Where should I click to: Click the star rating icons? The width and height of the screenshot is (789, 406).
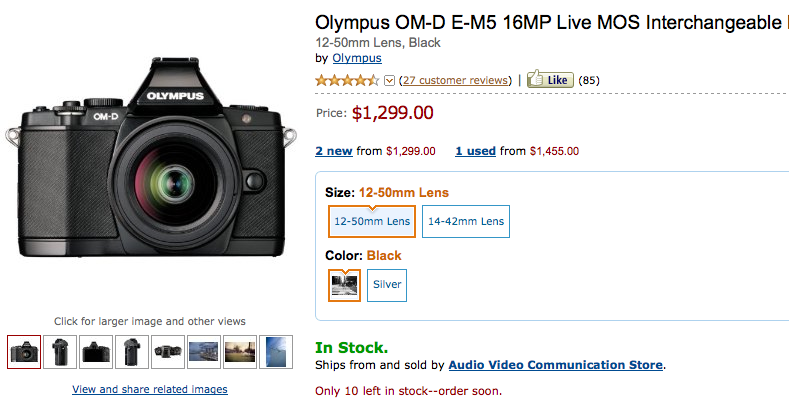click(x=348, y=80)
